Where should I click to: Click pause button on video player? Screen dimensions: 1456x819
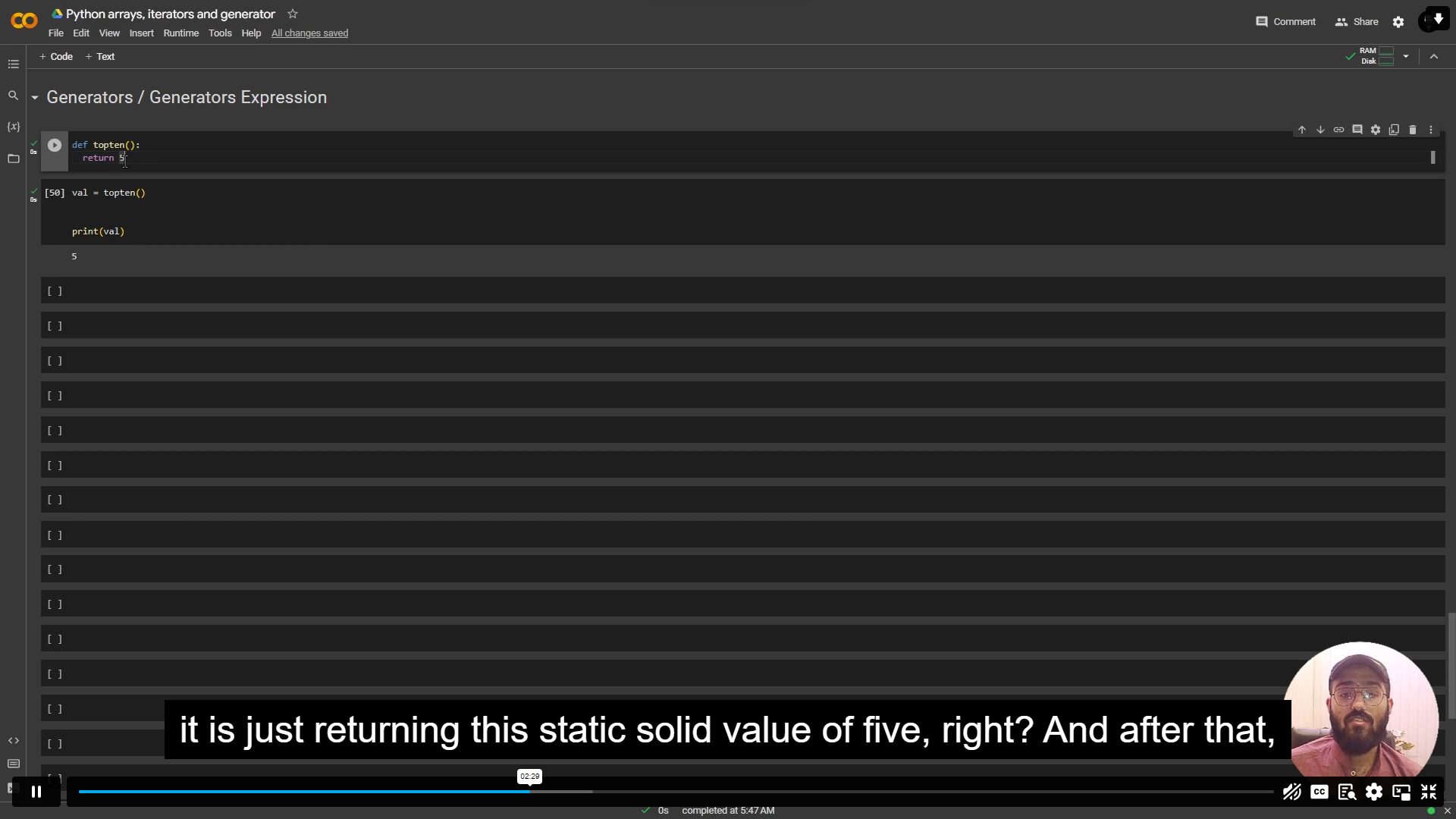pos(36,792)
